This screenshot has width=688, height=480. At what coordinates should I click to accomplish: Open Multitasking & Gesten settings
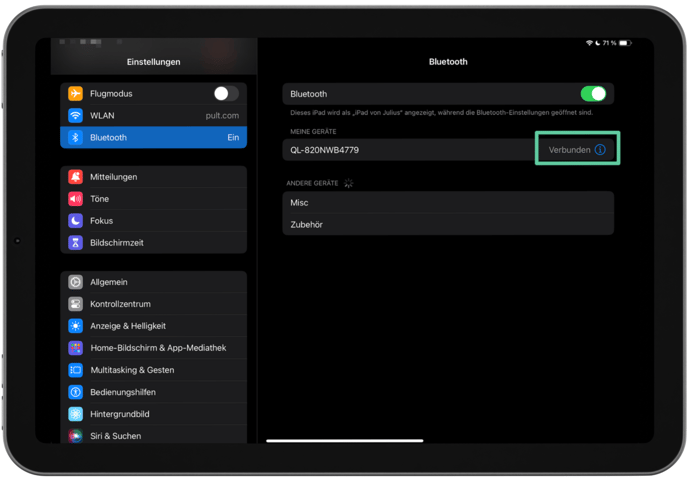[154, 370]
